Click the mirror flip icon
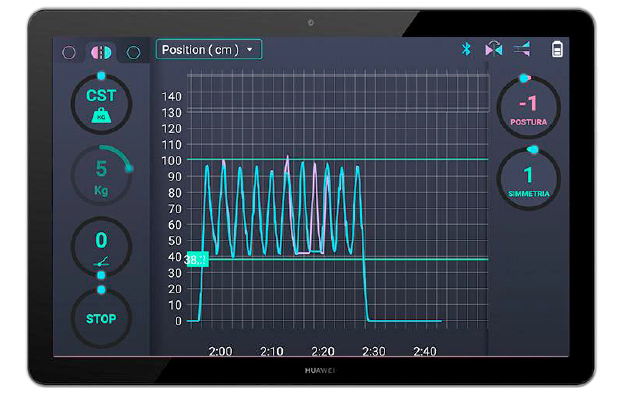The image size is (620, 398). pyautogui.click(x=494, y=49)
